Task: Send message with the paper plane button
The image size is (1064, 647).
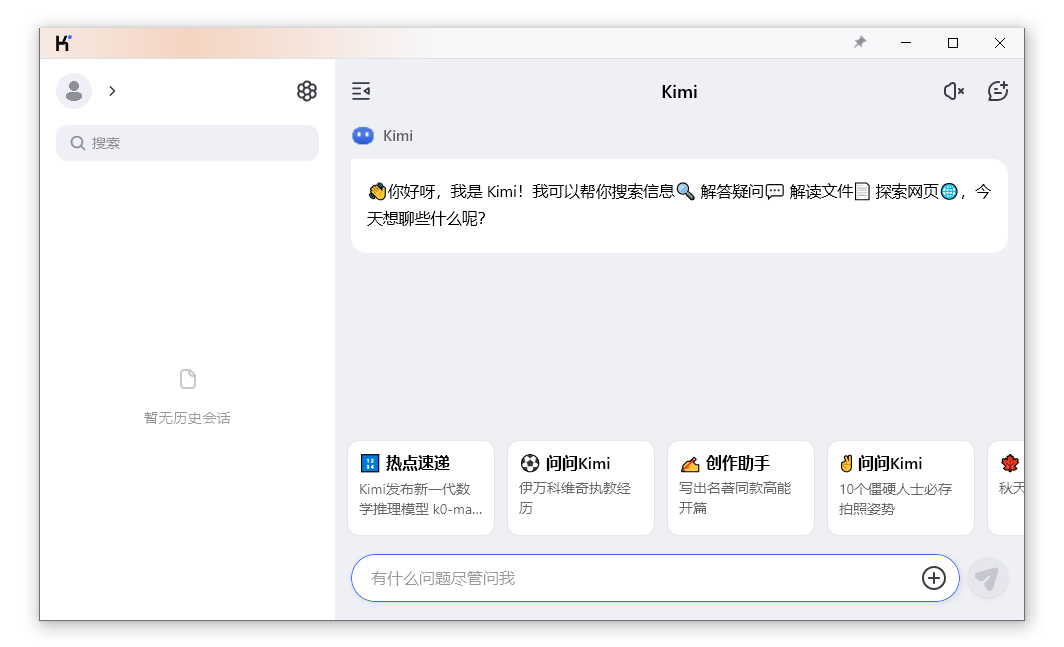Action: [x=987, y=578]
